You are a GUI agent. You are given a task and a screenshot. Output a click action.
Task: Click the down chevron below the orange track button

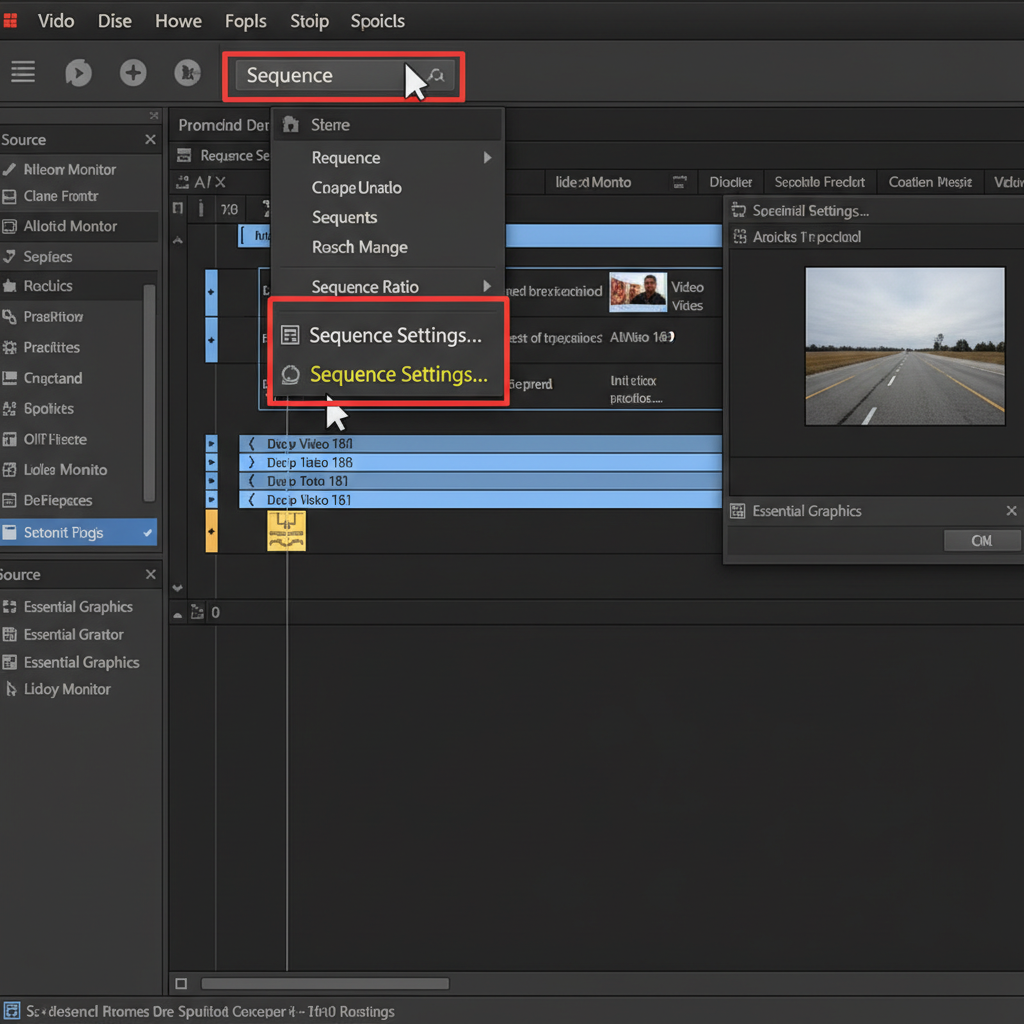[x=178, y=588]
